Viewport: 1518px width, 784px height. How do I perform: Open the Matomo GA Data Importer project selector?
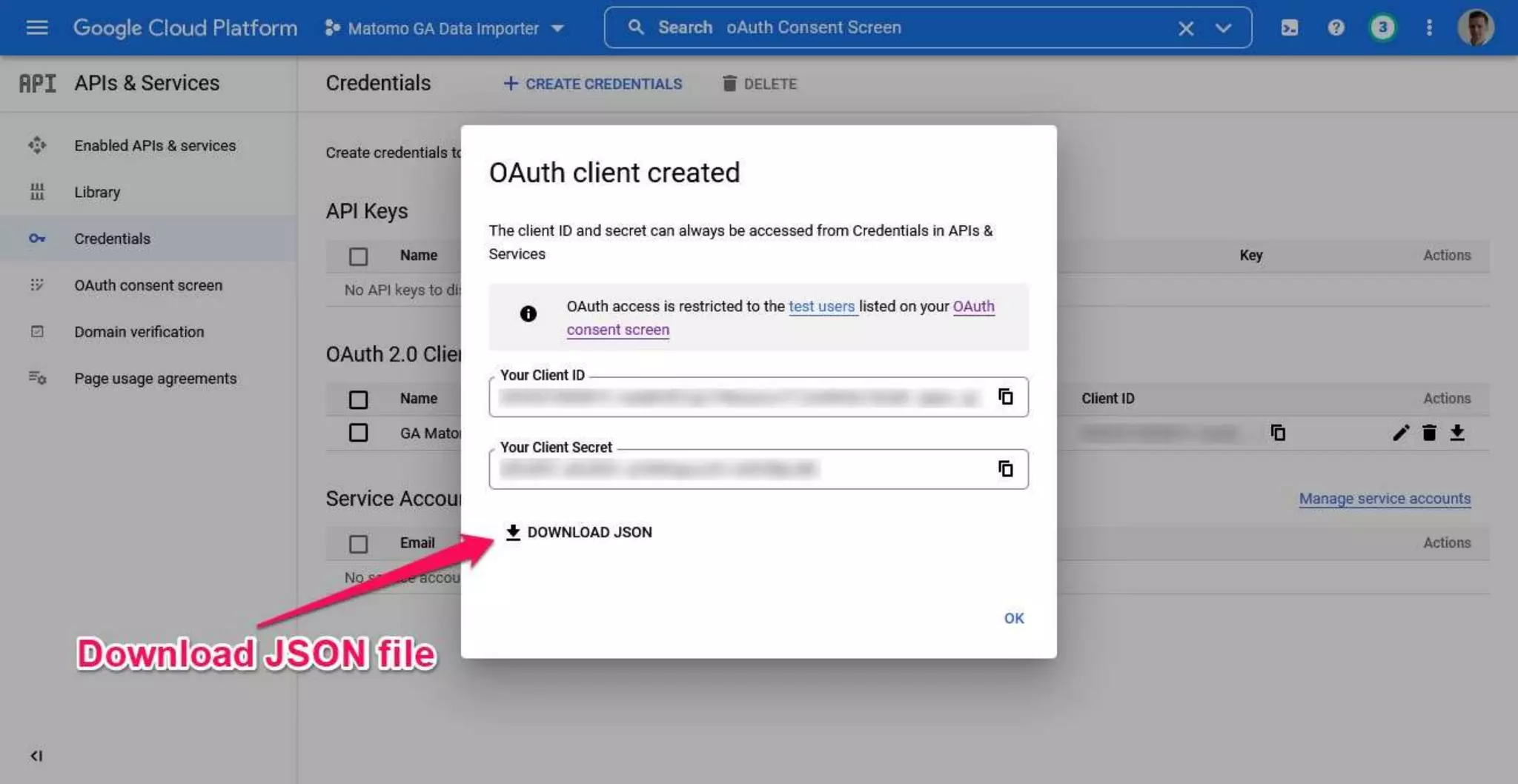445,28
